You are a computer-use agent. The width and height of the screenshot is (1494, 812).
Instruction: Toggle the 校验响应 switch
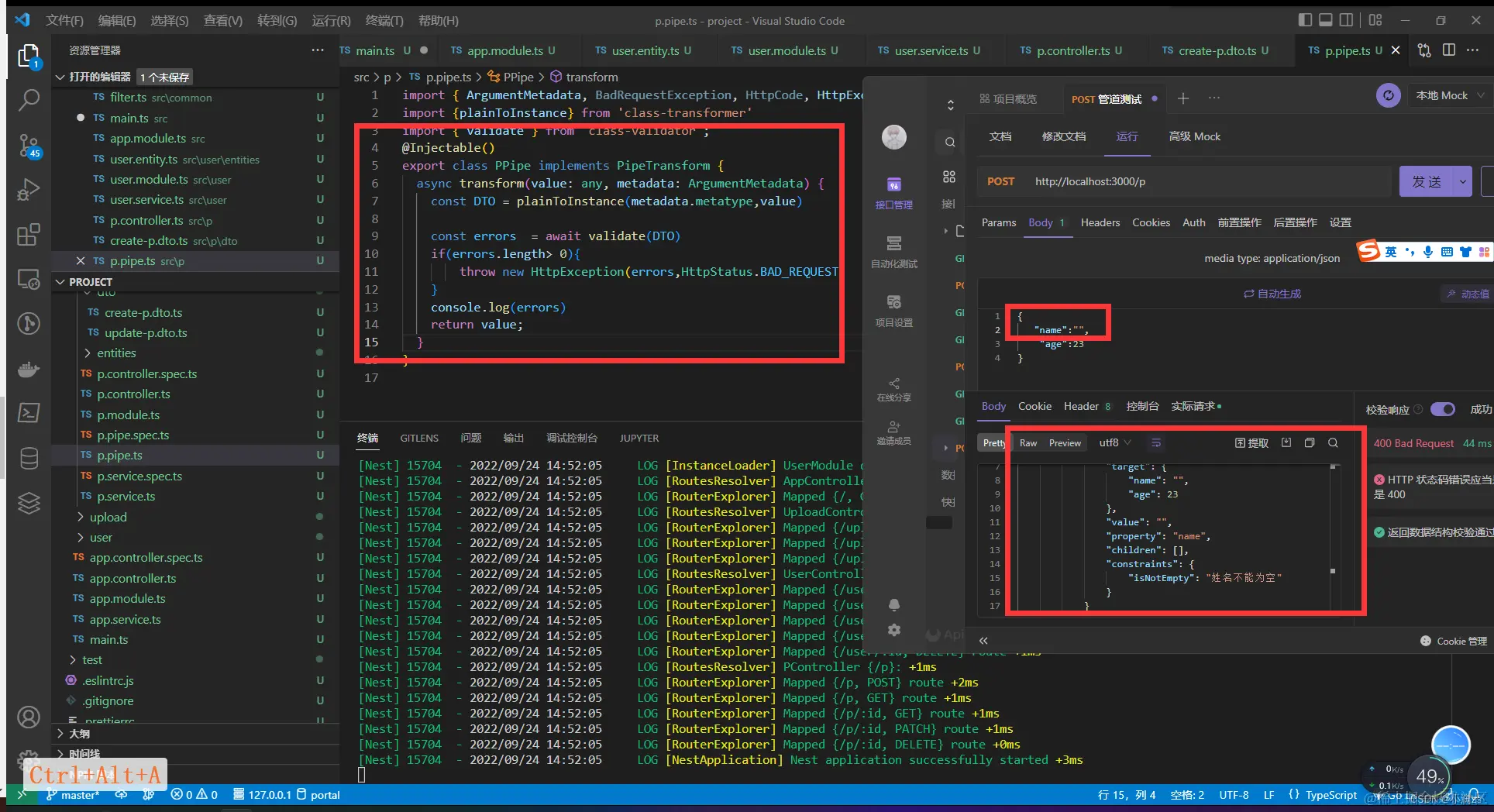pos(1442,409)
